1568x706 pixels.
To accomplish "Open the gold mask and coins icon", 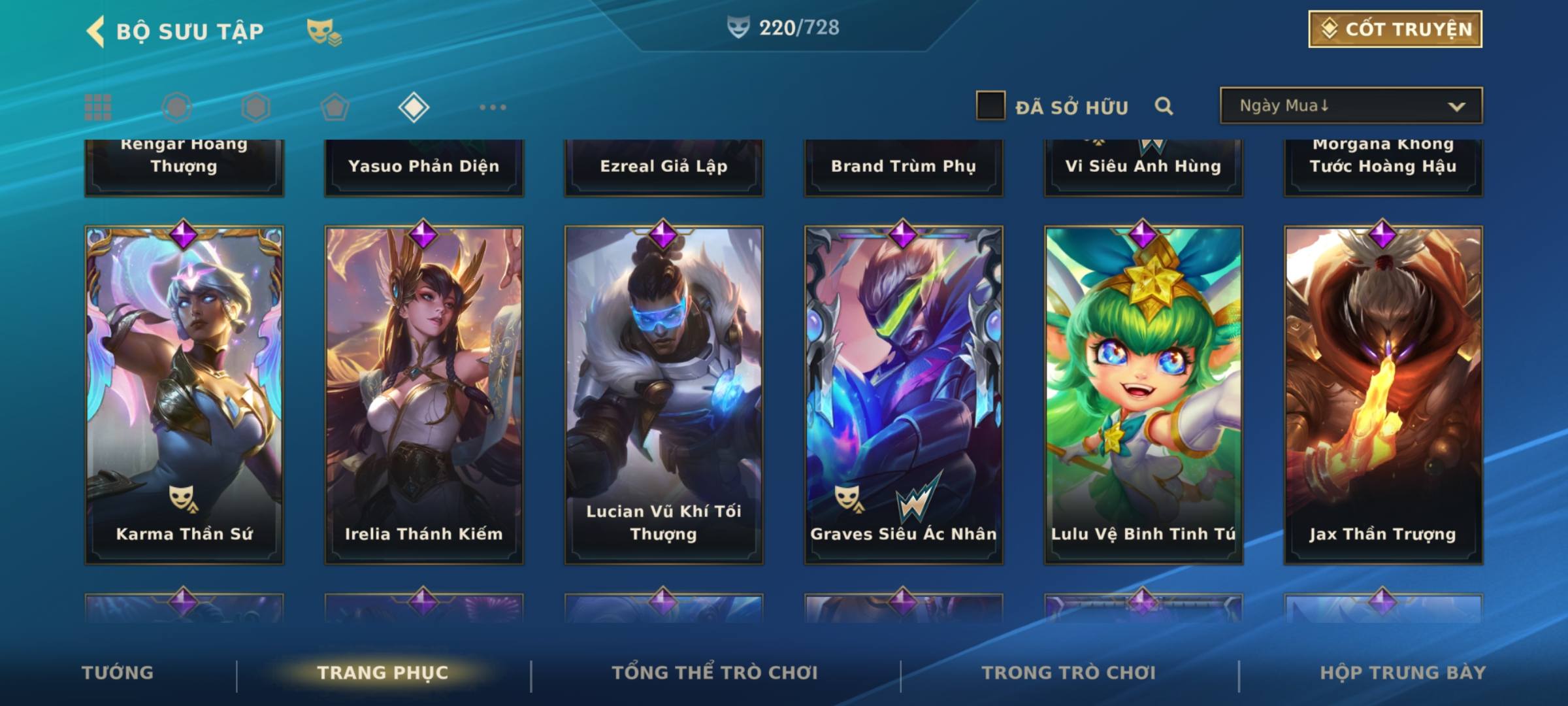I will 324,31.
